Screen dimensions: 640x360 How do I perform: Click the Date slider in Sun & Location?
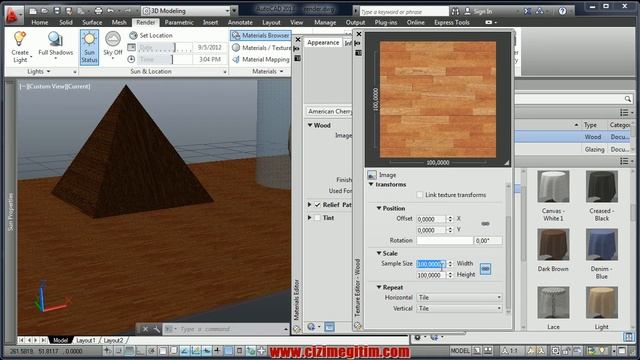[165, 48]
